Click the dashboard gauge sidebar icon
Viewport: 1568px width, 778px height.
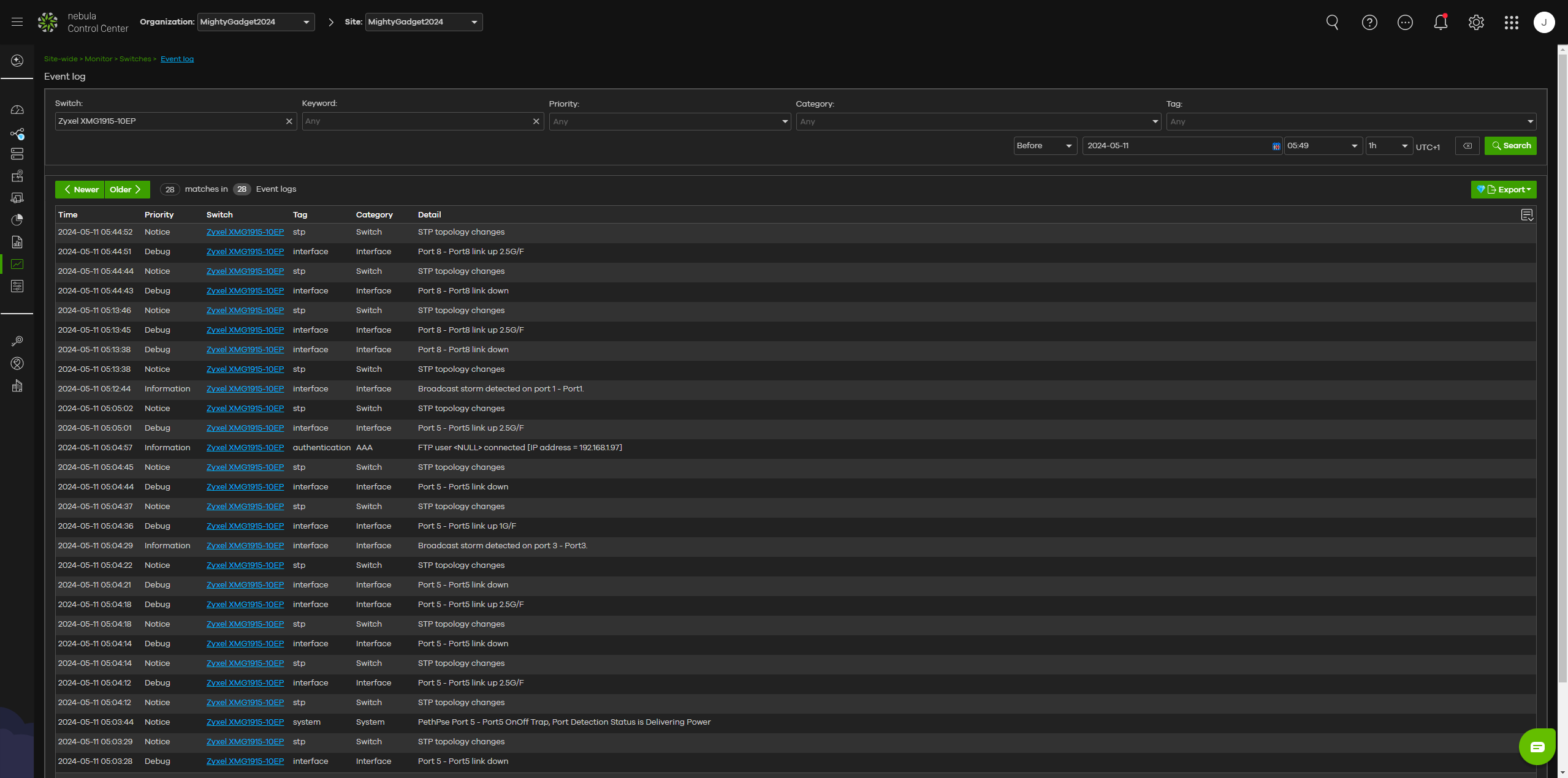(x=17, y=110)
